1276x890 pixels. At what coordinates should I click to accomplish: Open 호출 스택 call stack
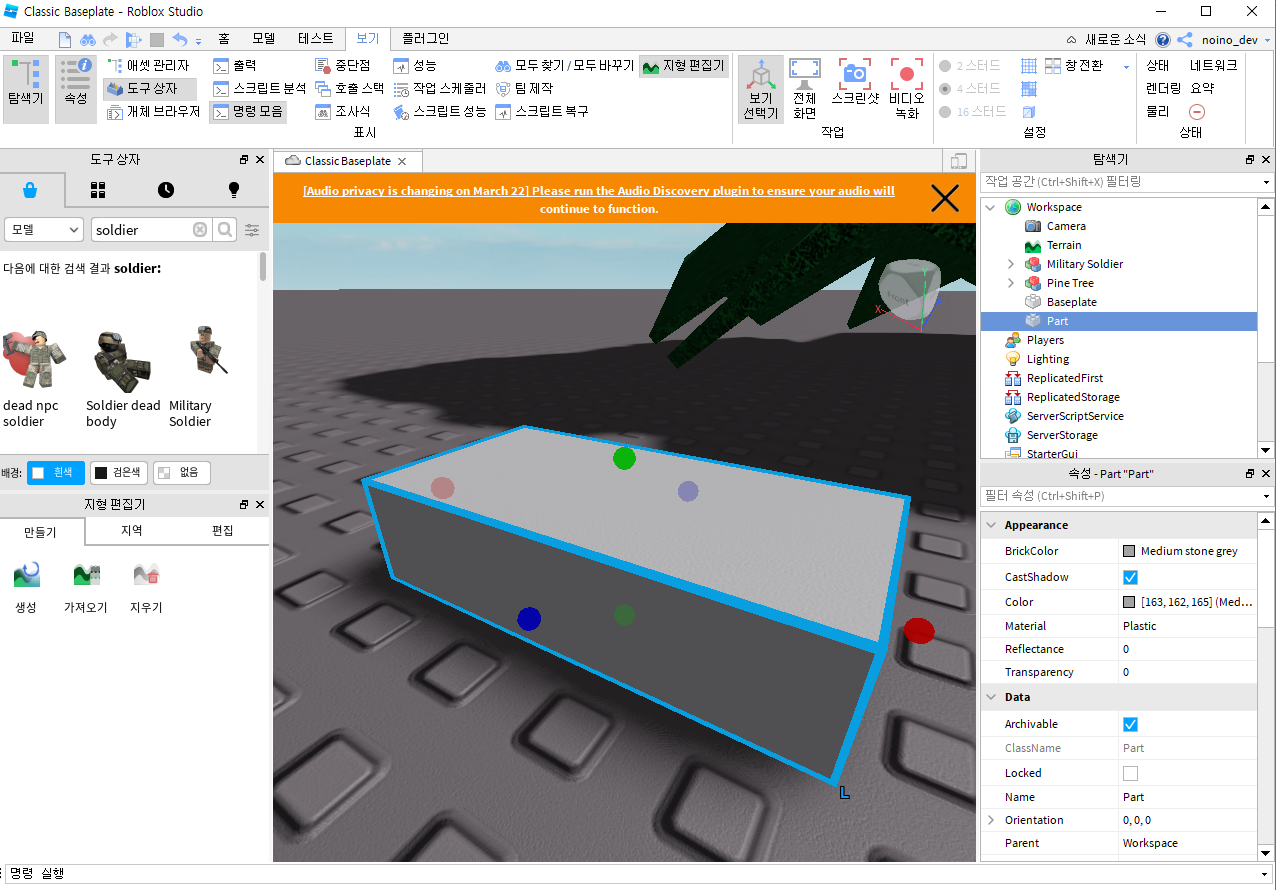349,89
